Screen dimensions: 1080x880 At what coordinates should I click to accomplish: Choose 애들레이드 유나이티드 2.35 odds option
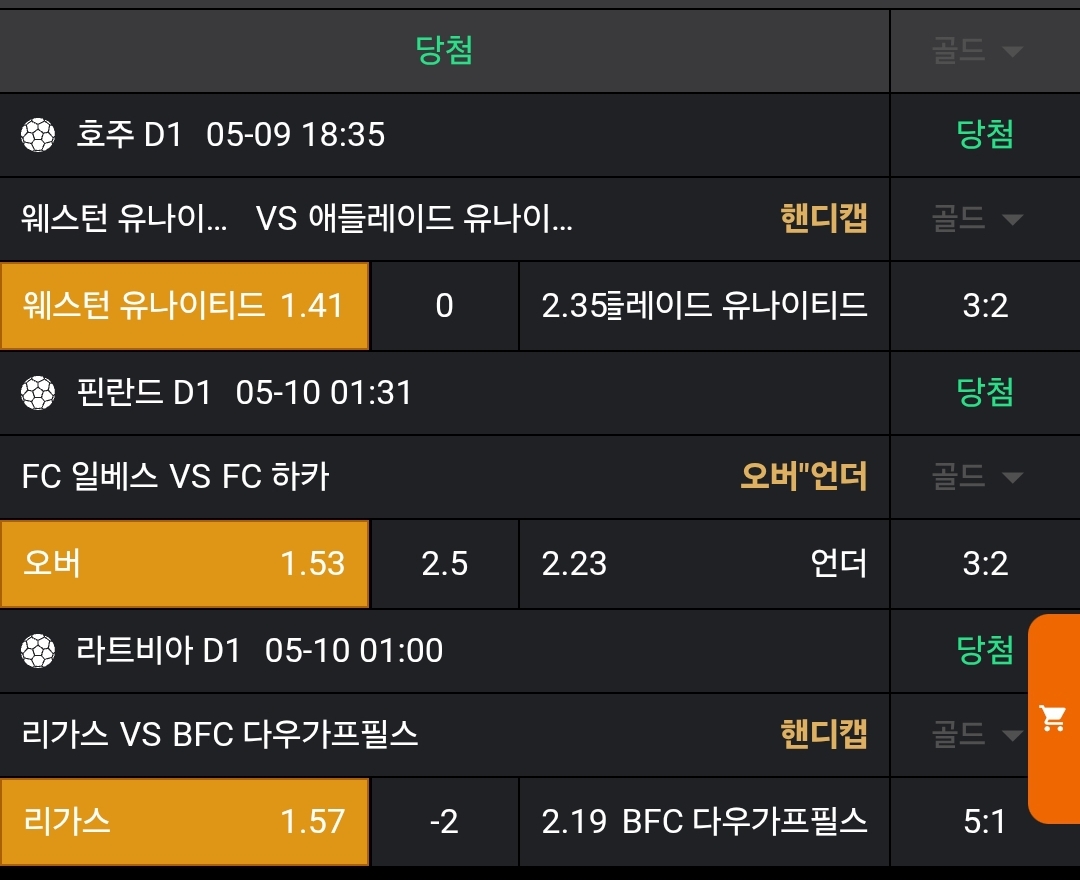pyautogui.click(x=704, y=306)
